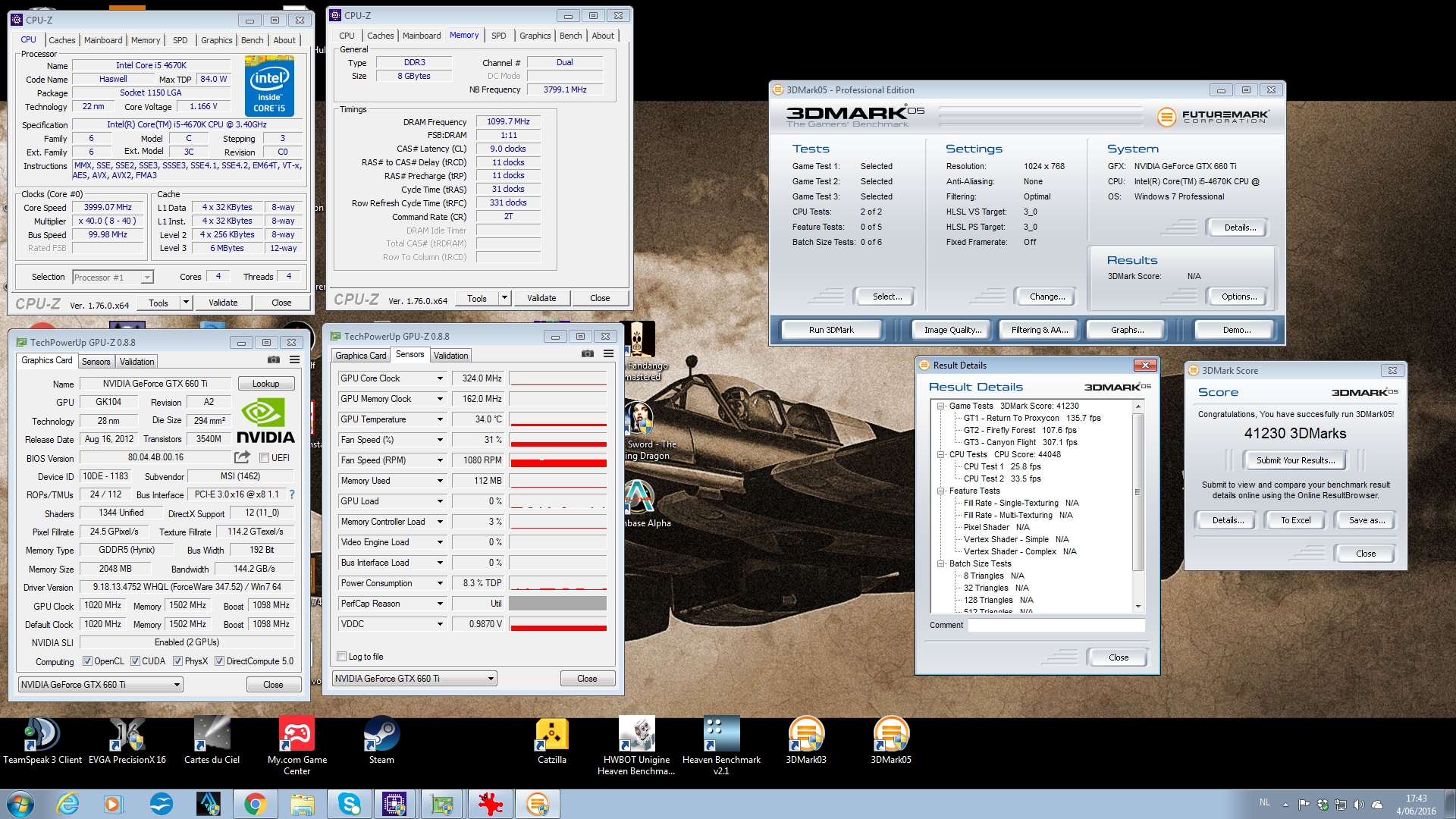Open the SPD tab in the CPU-Z Memory window
This screenshot has height=819, width=1456.
point(498,36)
